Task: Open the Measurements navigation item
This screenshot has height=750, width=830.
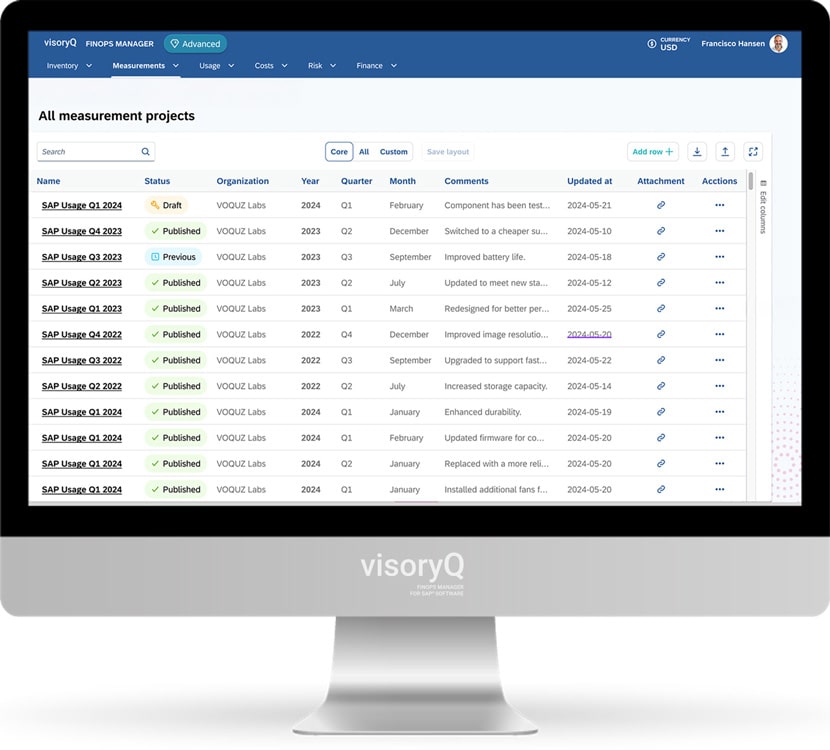Action: pos(139,66)
